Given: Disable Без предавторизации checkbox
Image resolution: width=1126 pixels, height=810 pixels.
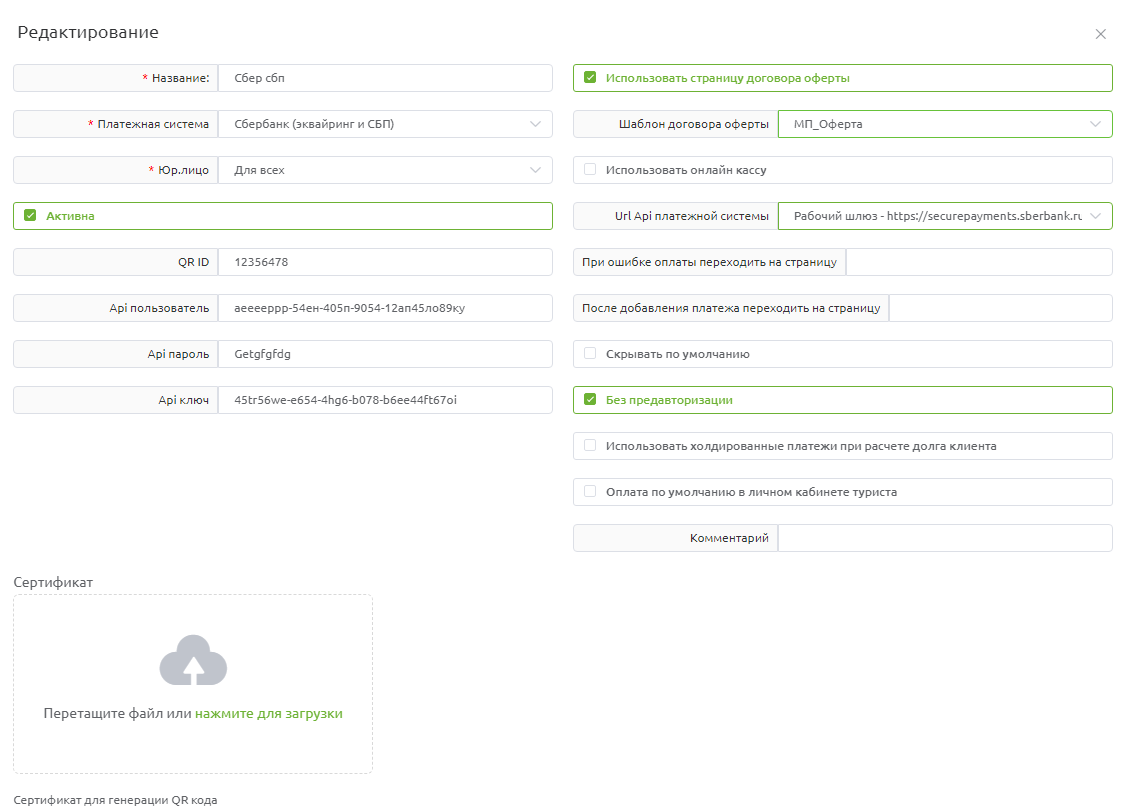Looking at the screenshot, I should click(x=590, y=399).
